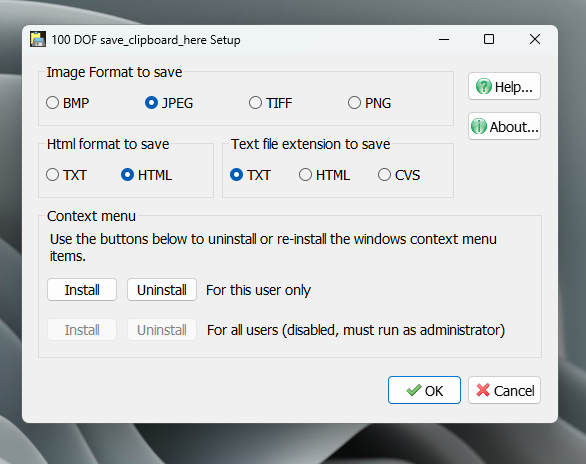Pick PNG image format

click(369, 103)
